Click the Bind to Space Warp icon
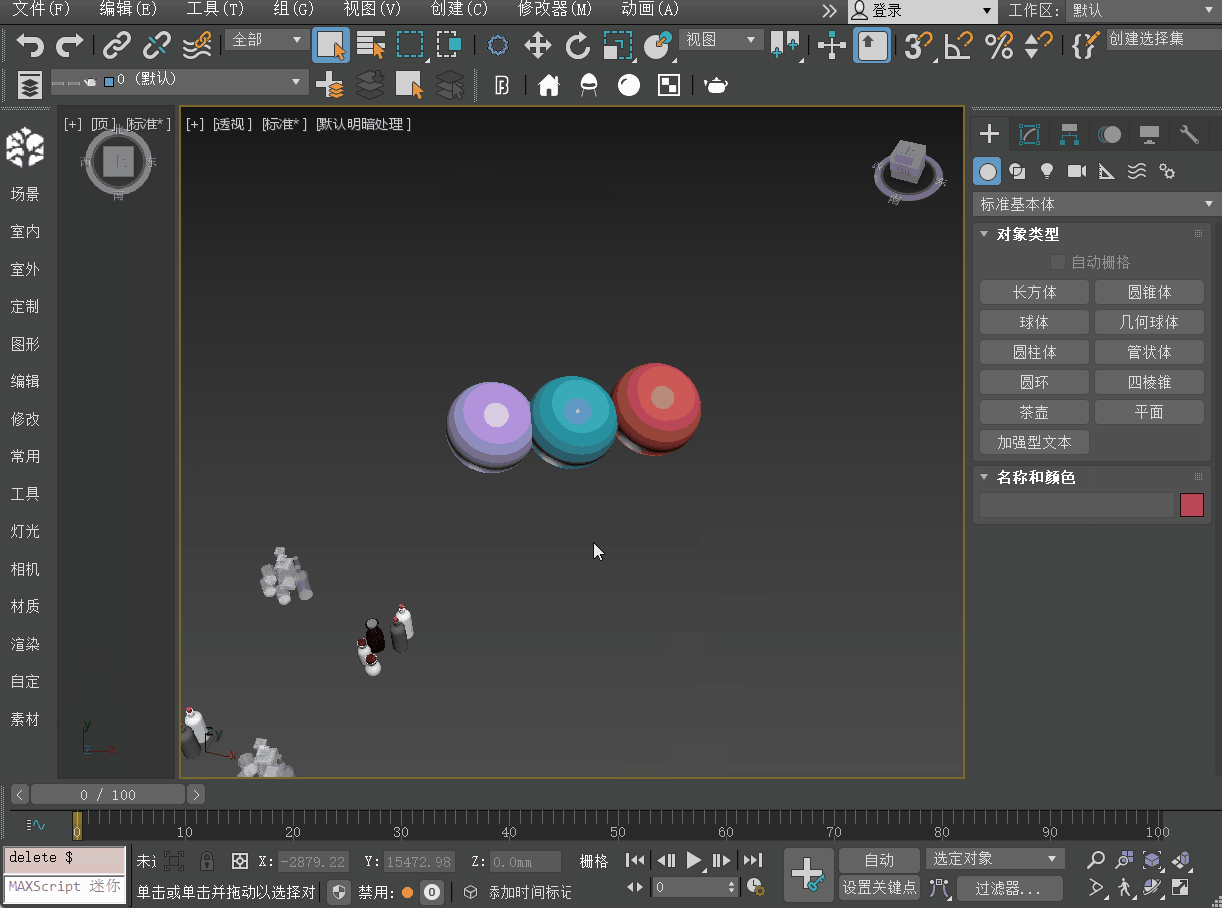Screen dimensions: 1222x908 point(197,45)
